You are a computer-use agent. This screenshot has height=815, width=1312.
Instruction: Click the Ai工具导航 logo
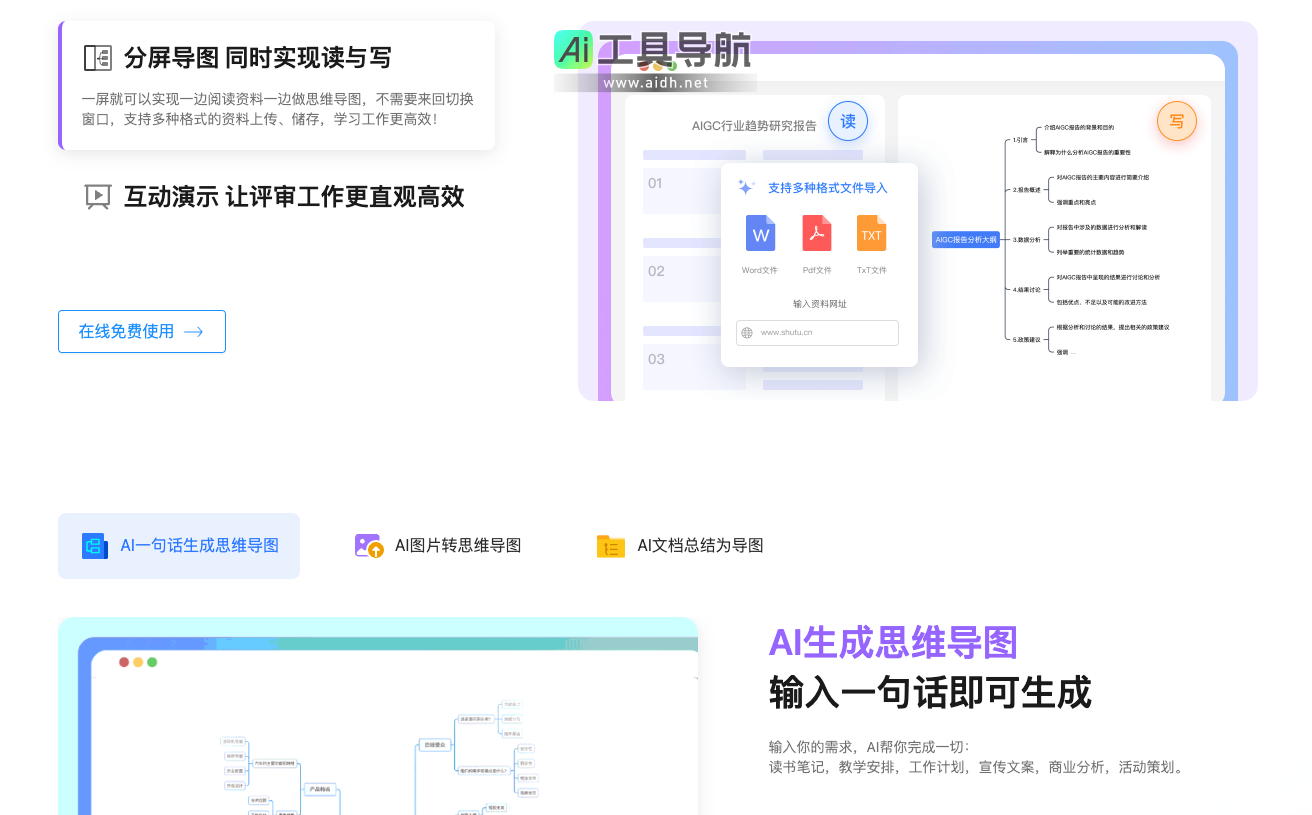(654, 57)
